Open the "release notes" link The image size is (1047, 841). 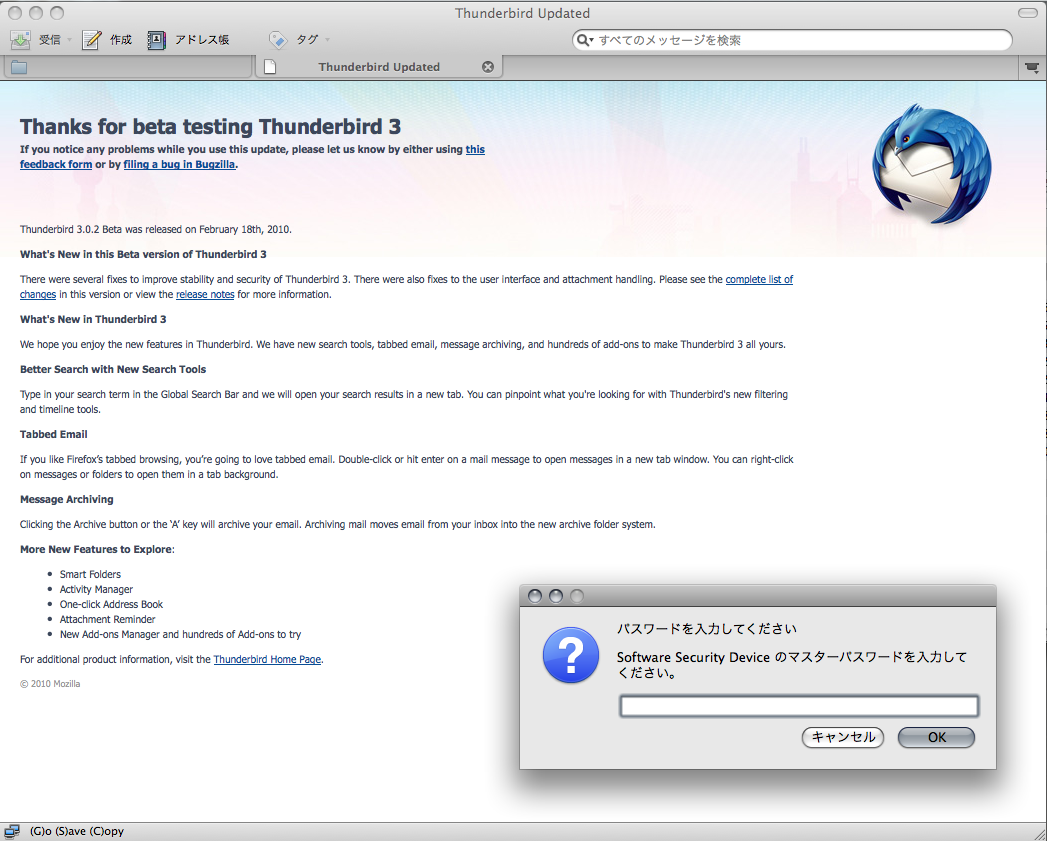coord(205,295)
